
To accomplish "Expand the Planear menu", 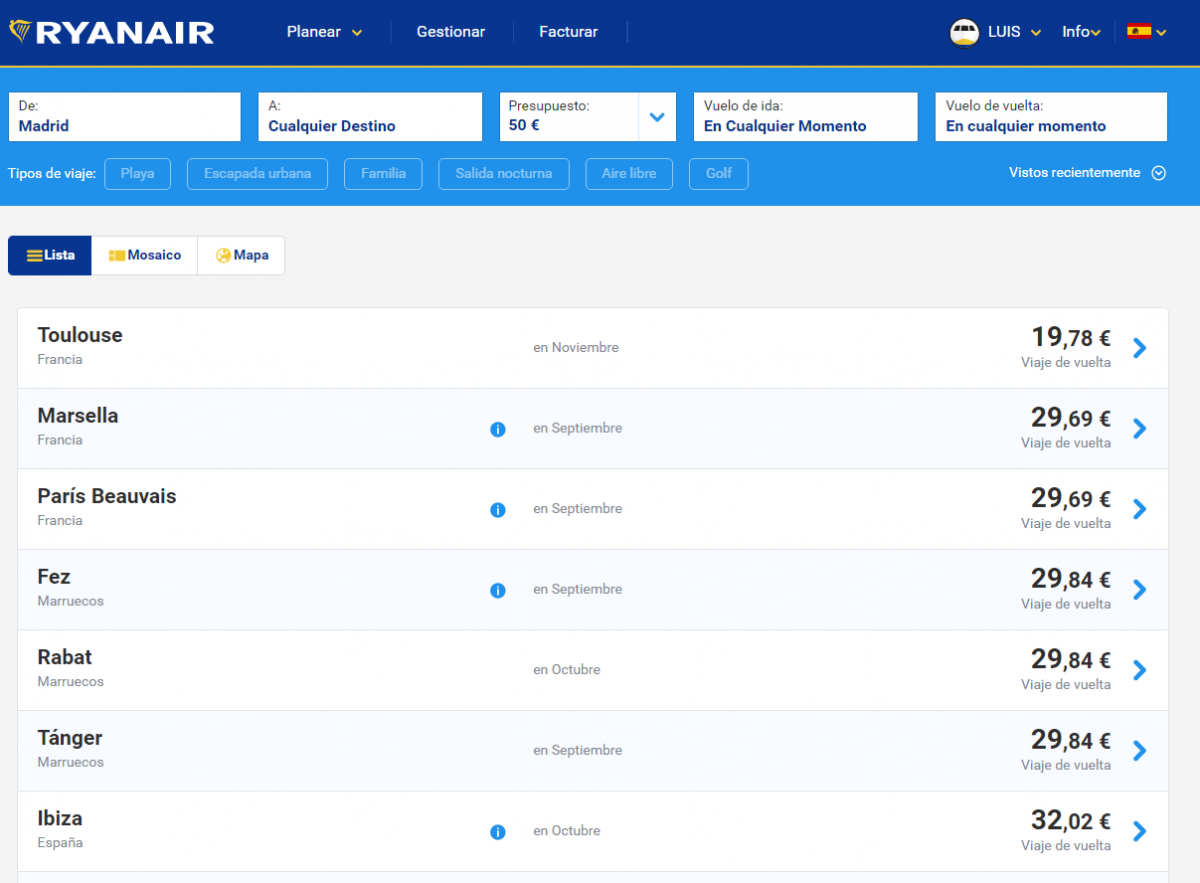I will tap(324, 32).
